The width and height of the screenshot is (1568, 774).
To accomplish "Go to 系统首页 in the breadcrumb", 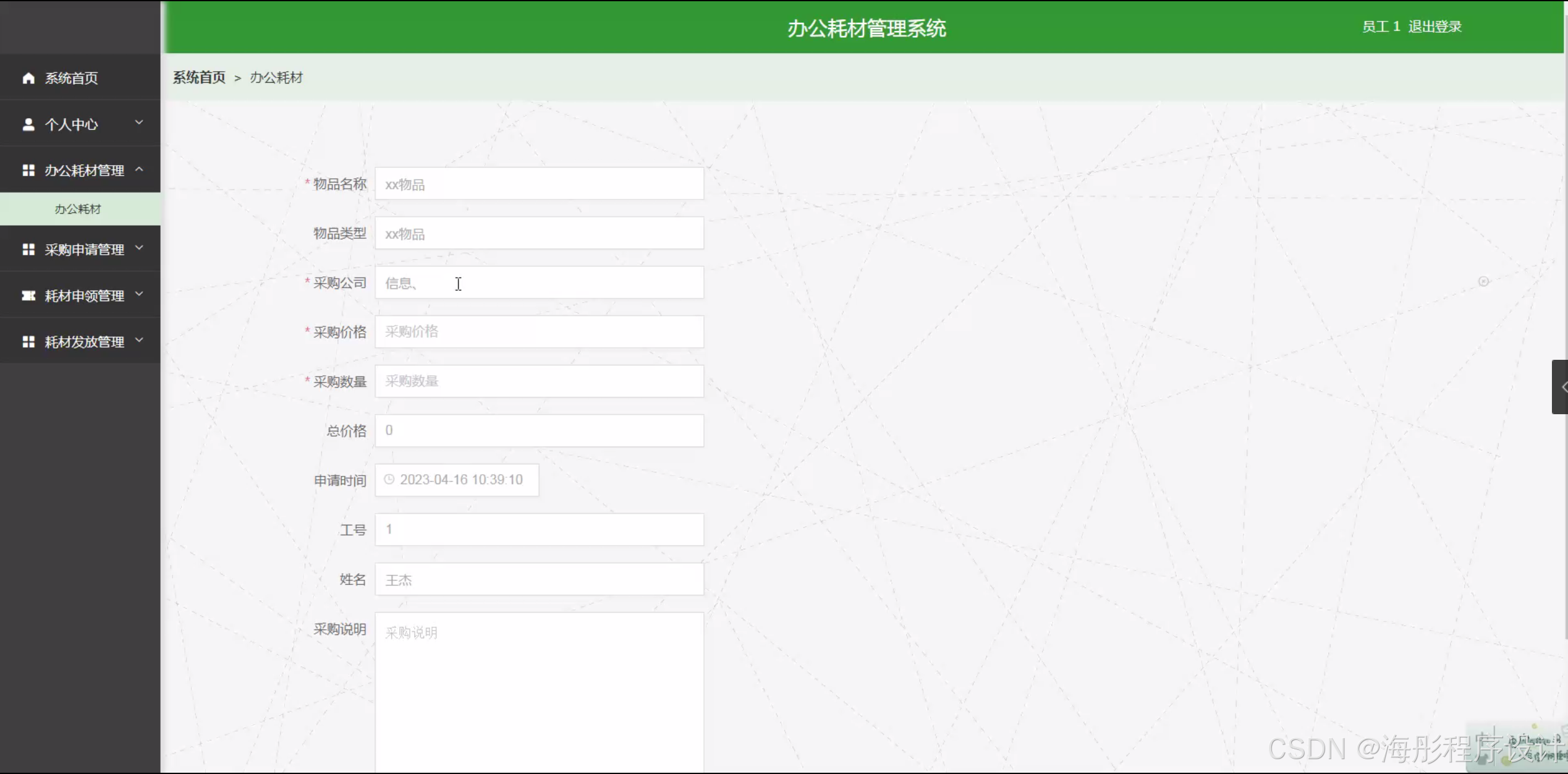I will click(x=199, y=77).
